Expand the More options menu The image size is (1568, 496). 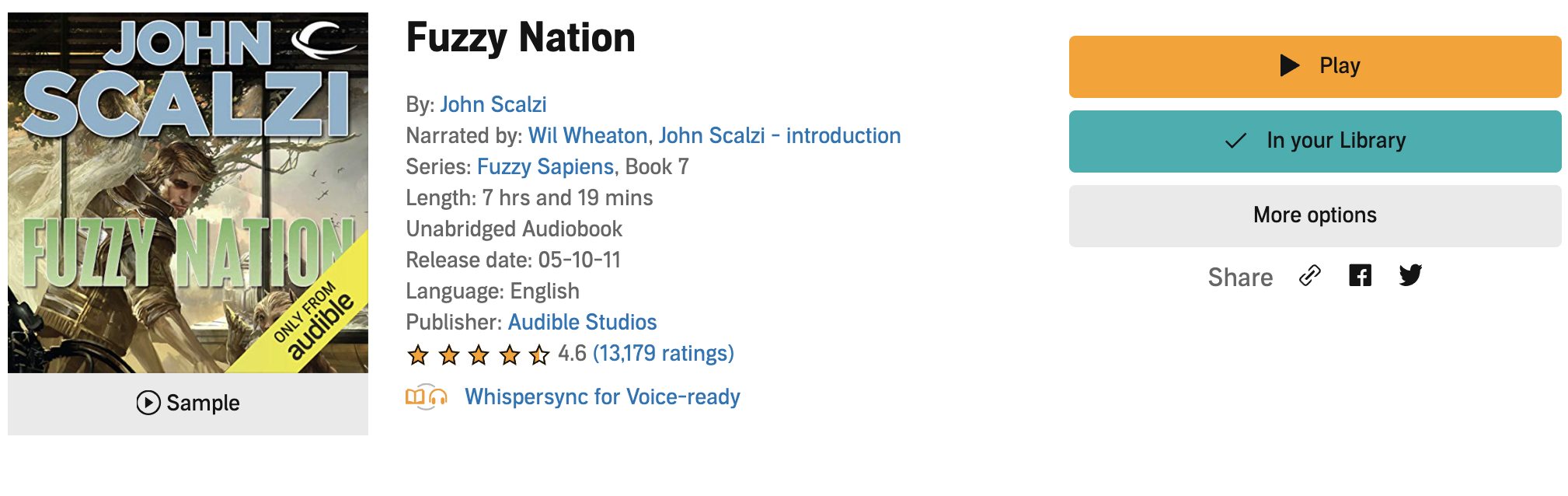1315,215
